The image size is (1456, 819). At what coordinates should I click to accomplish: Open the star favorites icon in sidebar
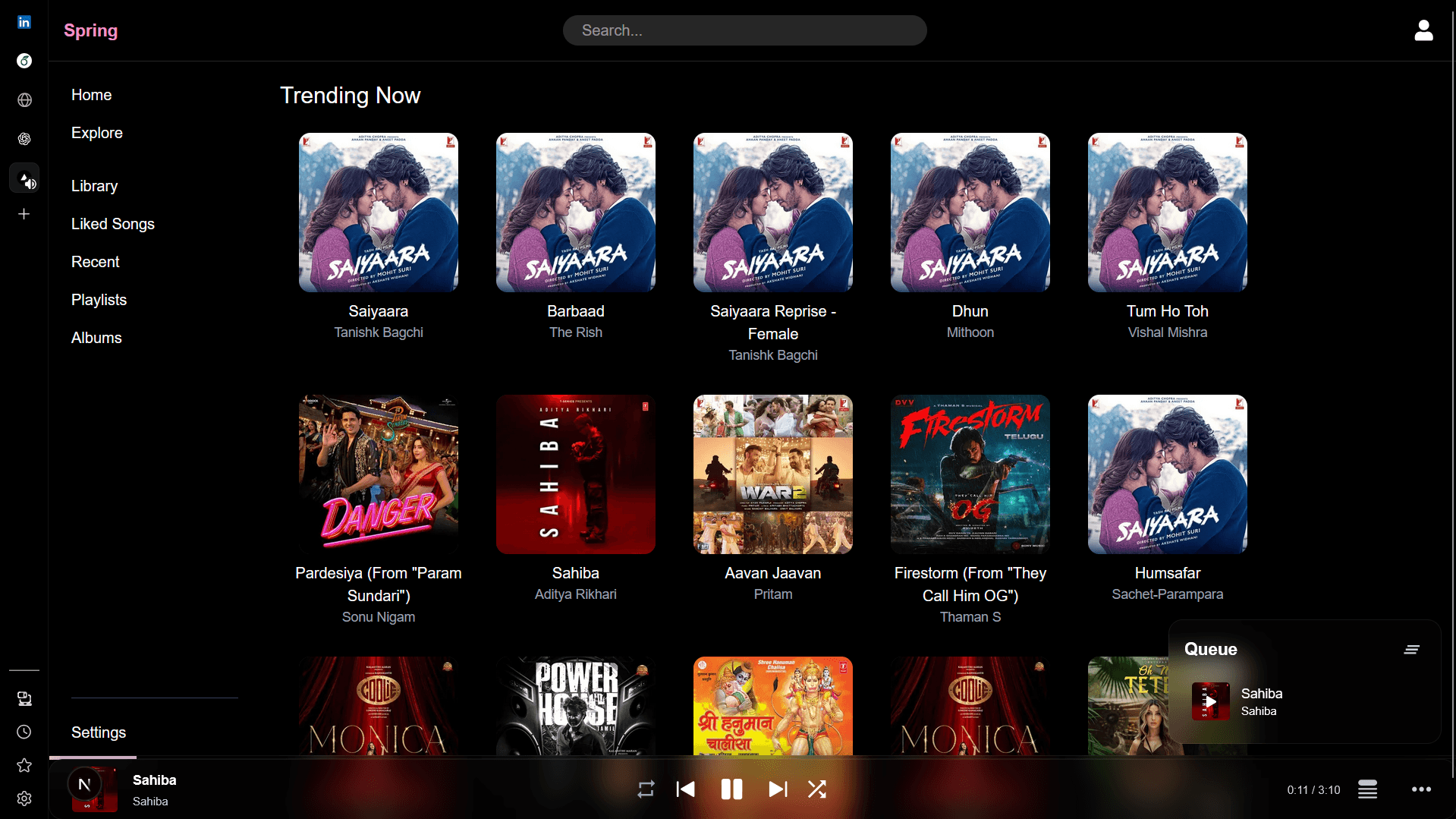pyautogui.click(x=24, y=765)
